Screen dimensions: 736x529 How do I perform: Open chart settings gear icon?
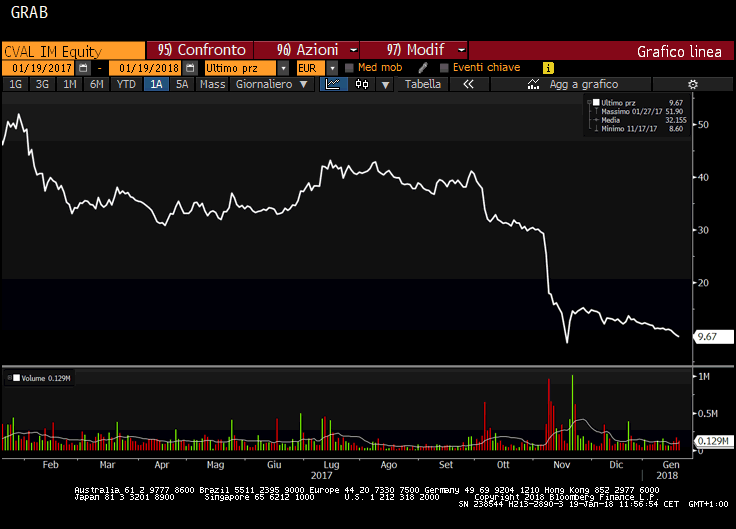(x=692, y=84)
